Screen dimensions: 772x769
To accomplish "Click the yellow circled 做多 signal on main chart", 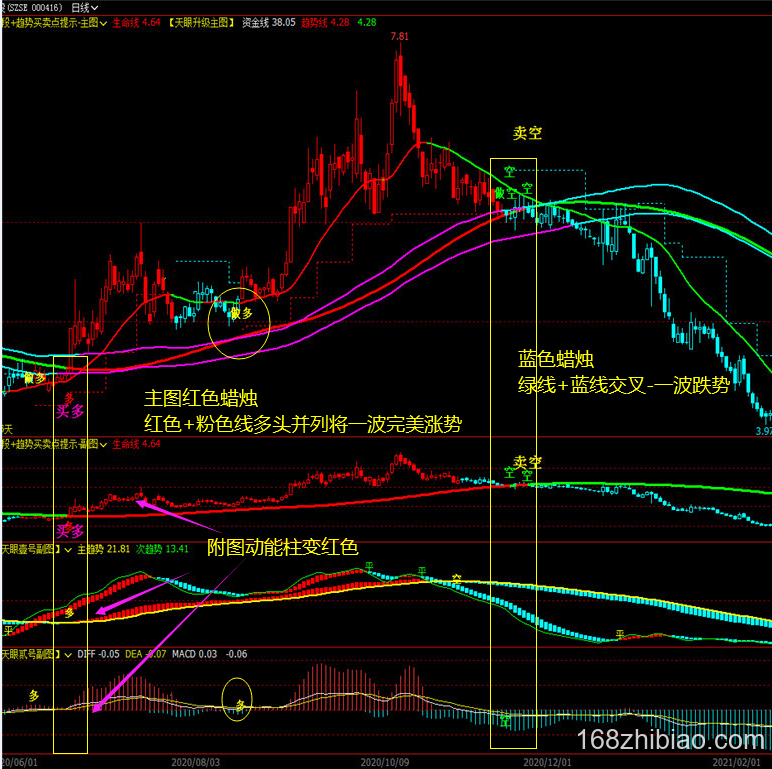I will click(240, 314).
